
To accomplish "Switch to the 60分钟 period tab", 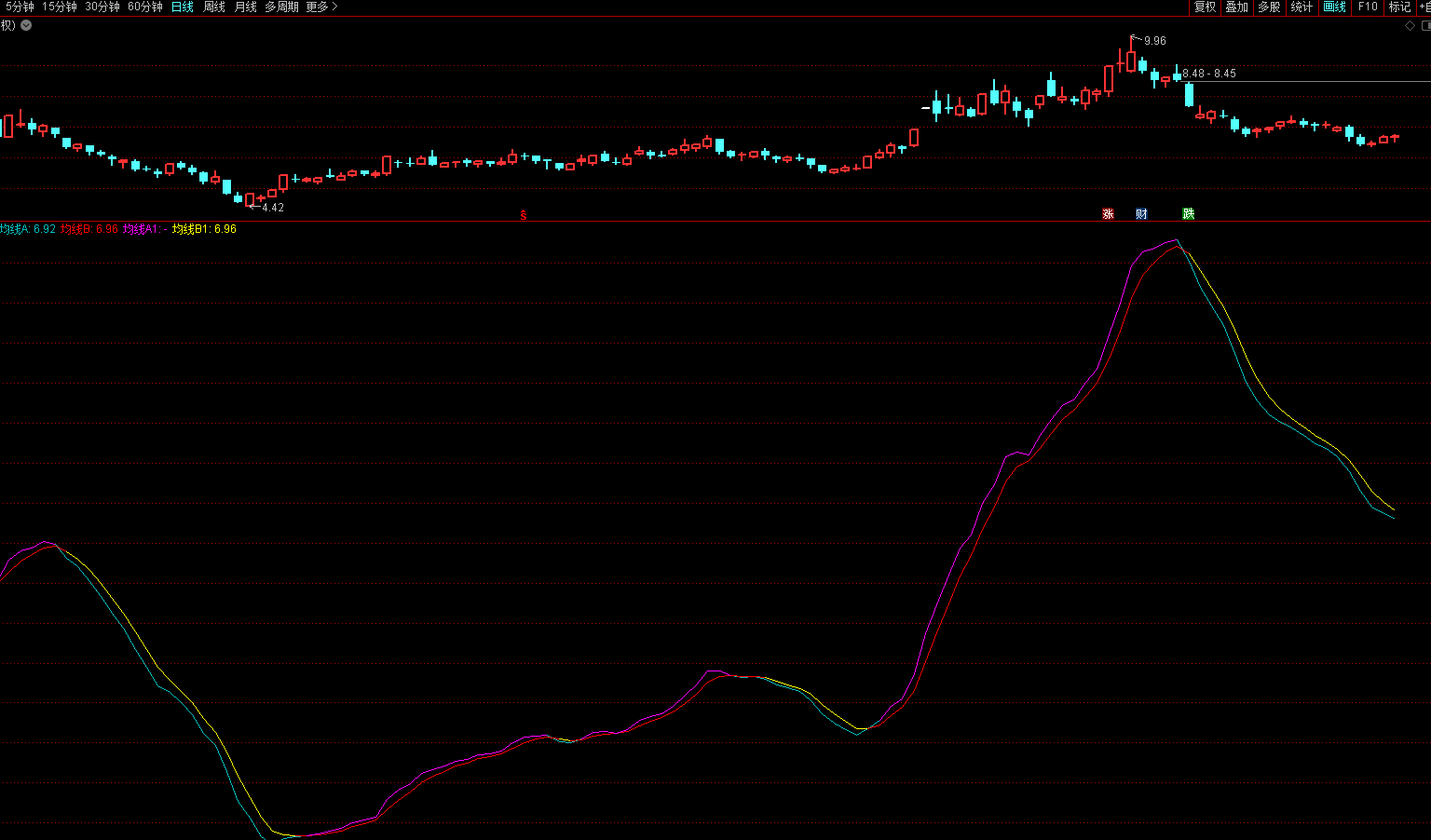I will click(x=144, y=7).
